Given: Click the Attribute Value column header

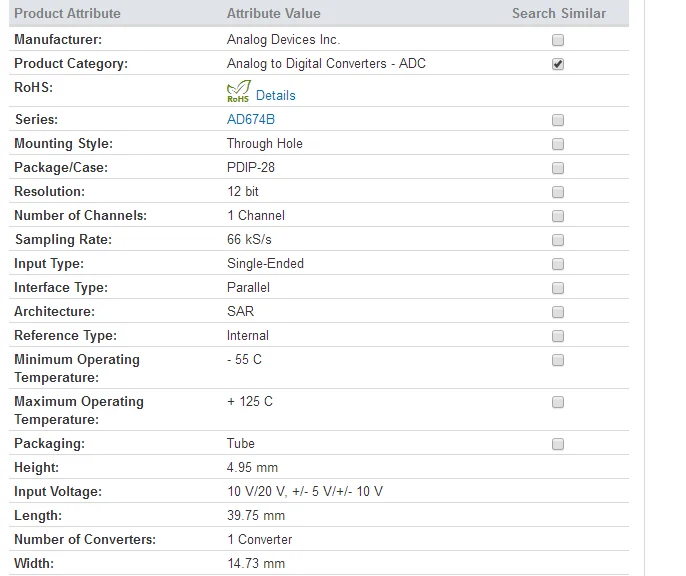Looking at the screenshot, I should pos(273,13).
